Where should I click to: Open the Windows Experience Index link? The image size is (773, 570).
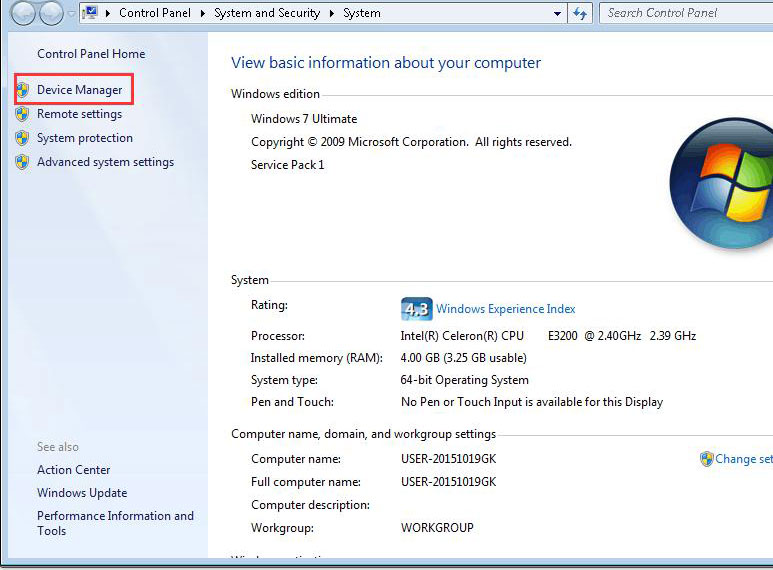click(506, 309)
